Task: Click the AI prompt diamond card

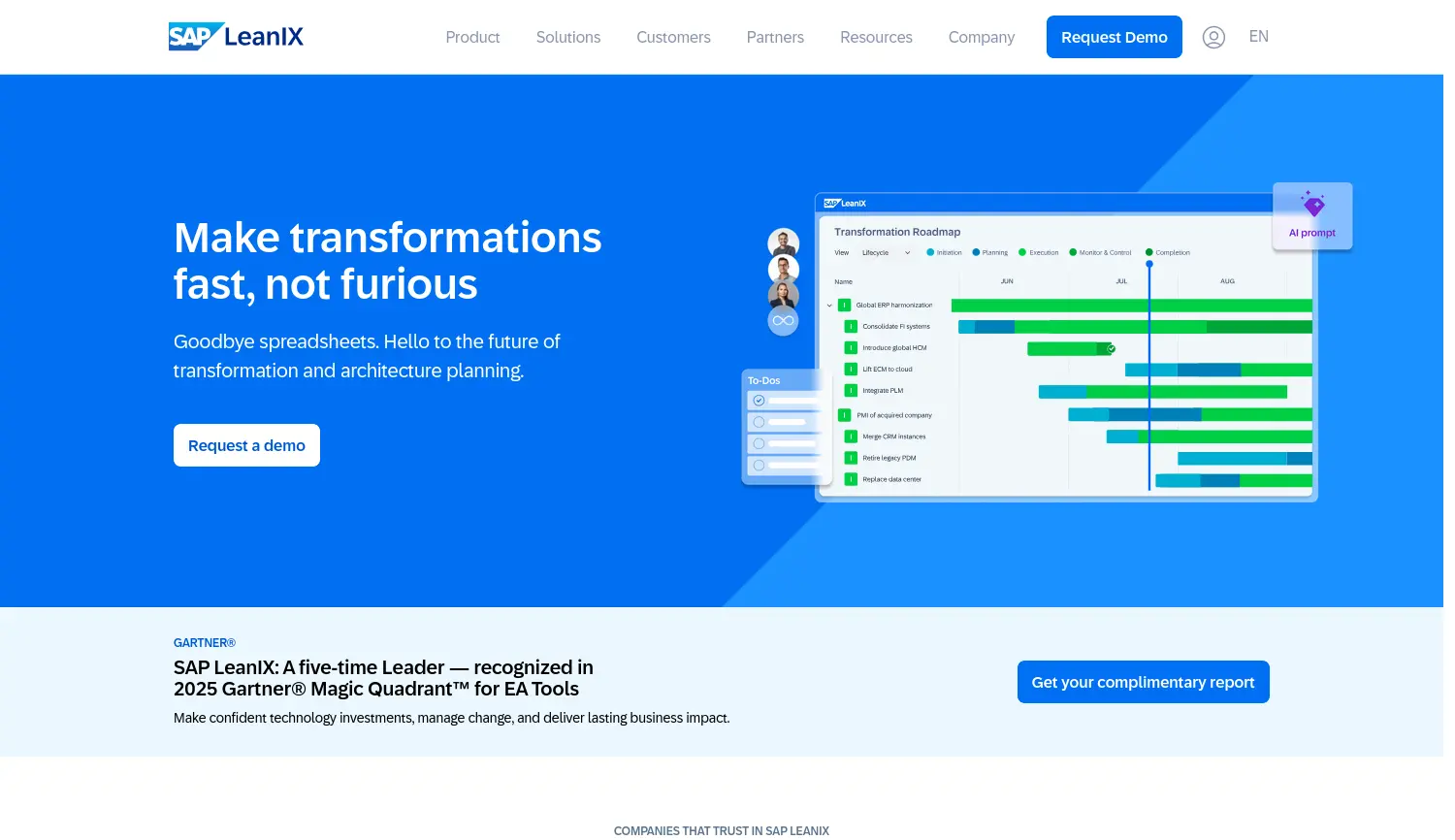Action: pyautogui.click(x=1312, y=216)
